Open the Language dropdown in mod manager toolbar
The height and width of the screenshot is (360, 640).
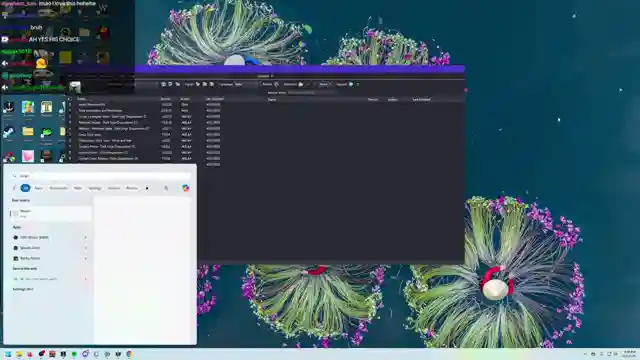click(x=238, y=84)
